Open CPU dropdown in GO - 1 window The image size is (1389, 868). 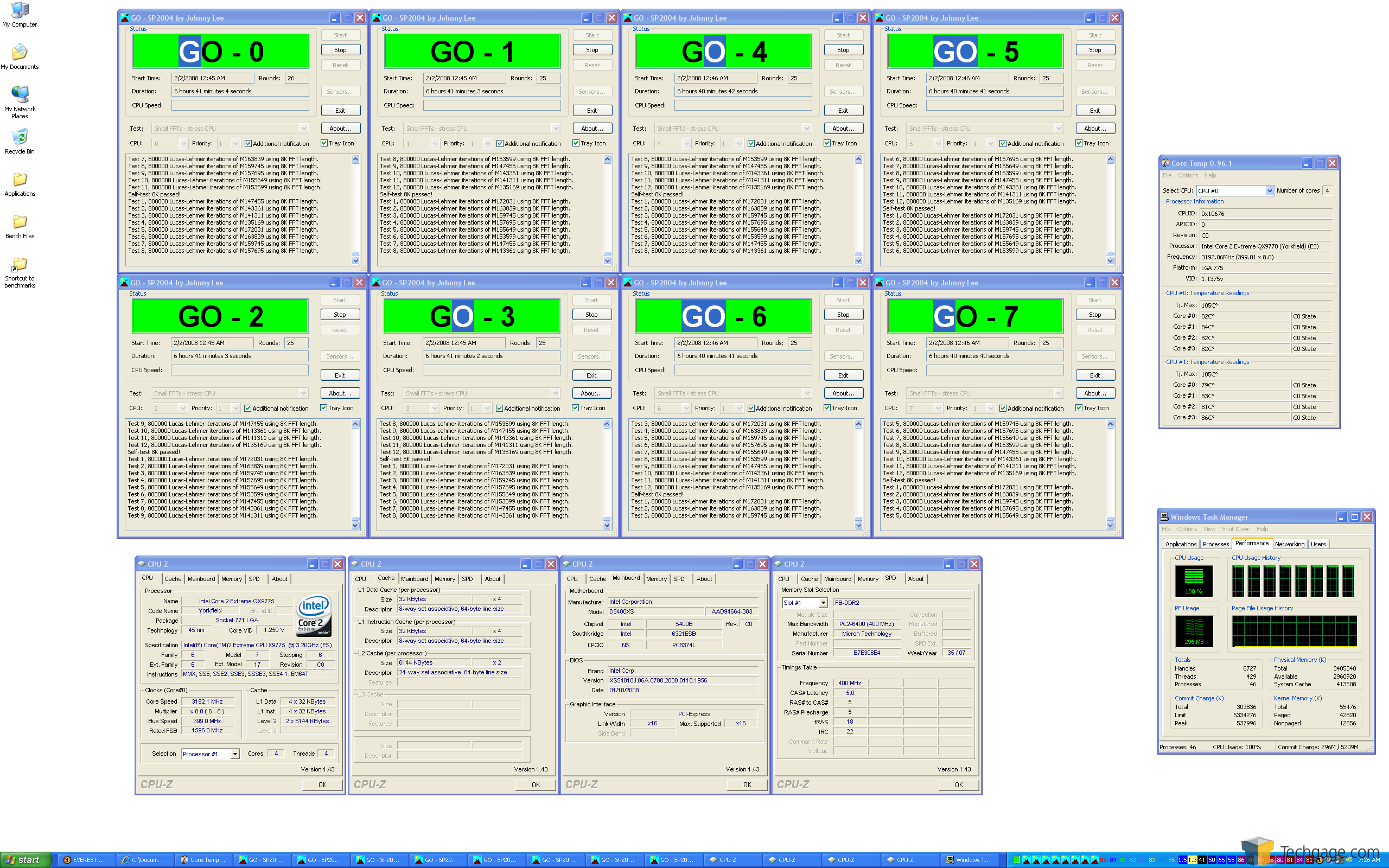(x=435, y=144)
